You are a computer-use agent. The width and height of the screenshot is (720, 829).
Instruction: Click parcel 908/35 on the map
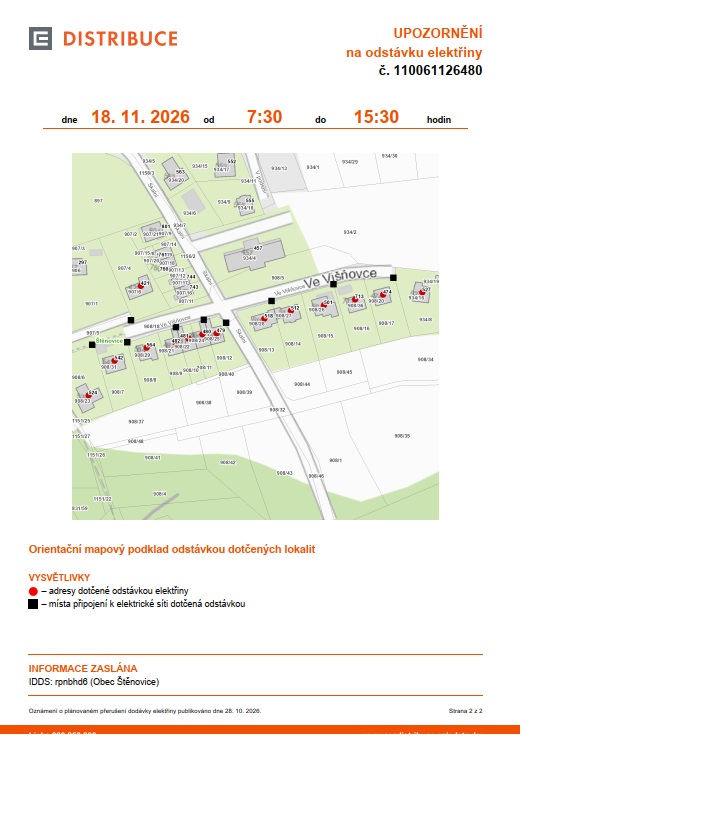(402, 436)
